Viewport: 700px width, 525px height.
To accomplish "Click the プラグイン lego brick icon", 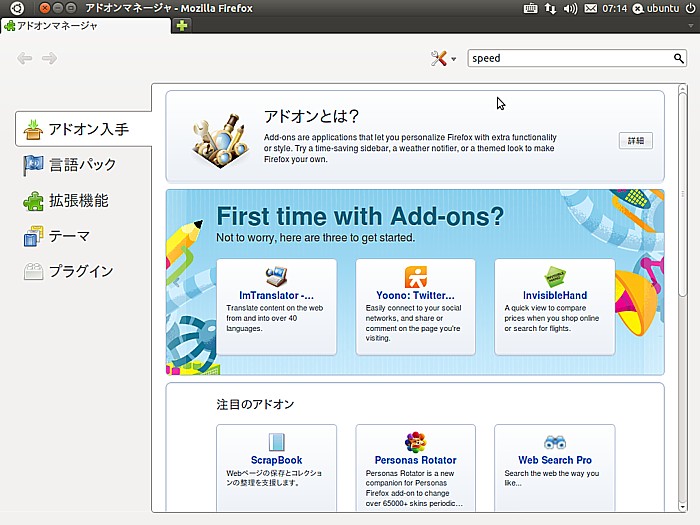I will 33,271.
